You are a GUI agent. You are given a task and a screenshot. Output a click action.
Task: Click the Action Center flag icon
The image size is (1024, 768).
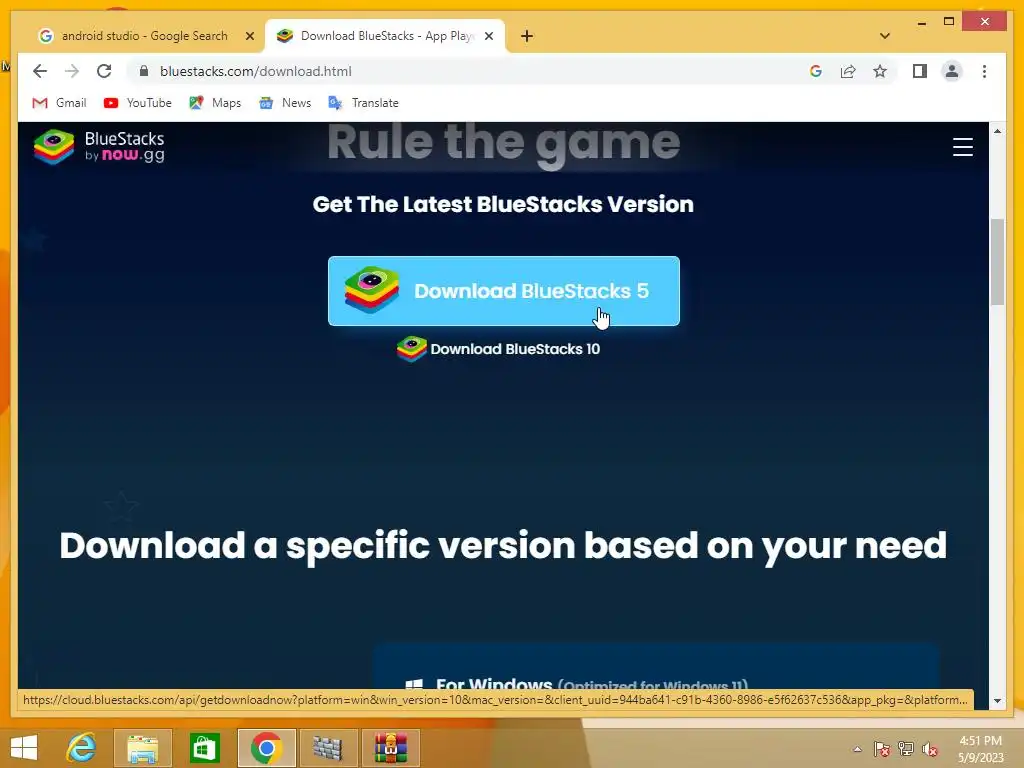[881, 749]
